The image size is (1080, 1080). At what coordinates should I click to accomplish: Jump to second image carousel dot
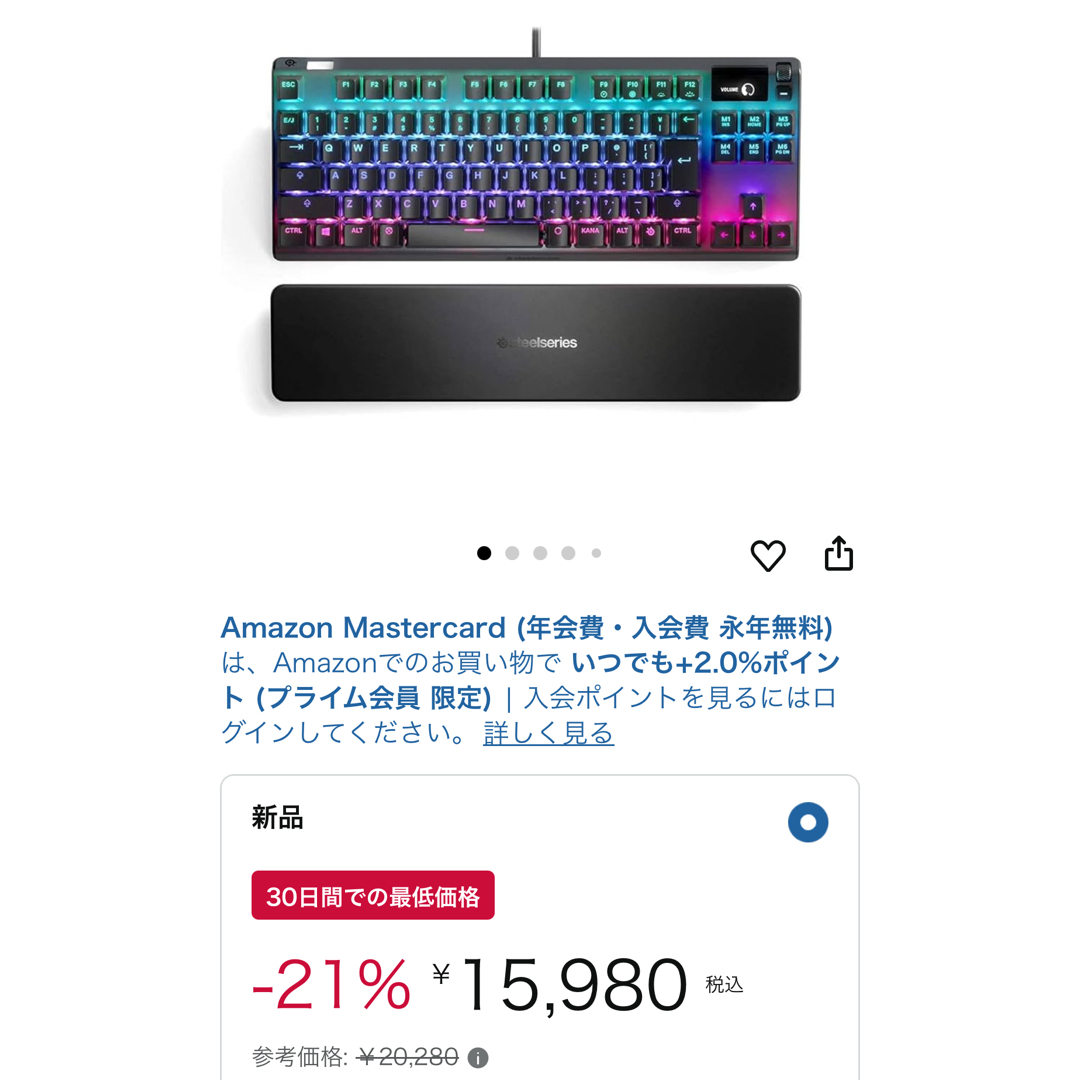click(x=512, y=553)
